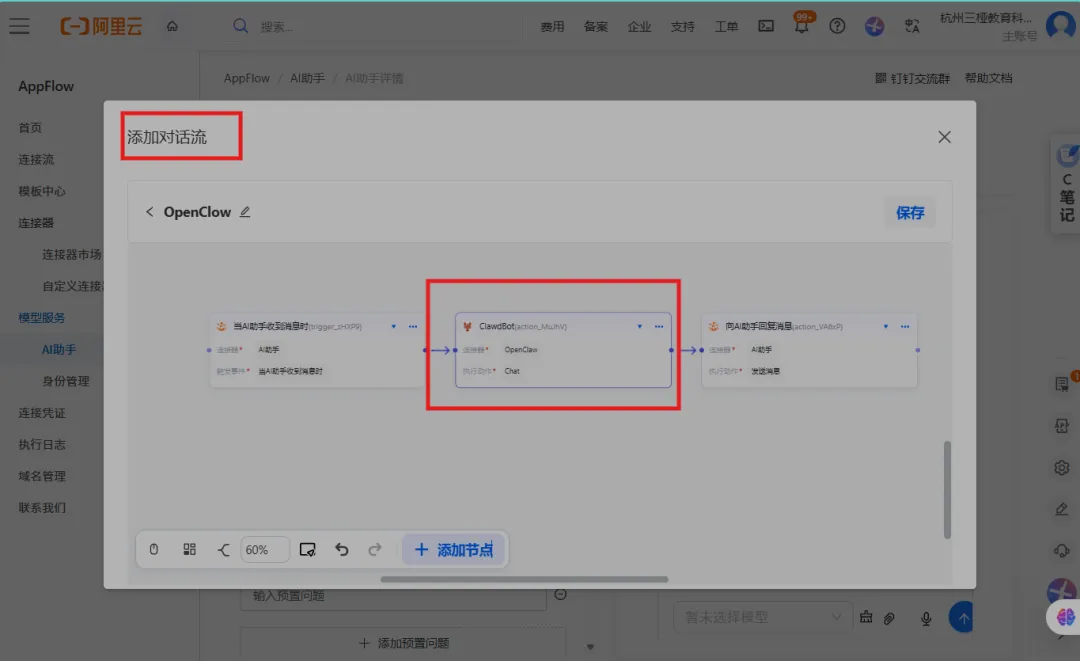This screenshot has width=1080, height=661.
Task: Open the ClawdBot node's ellipsis menu
Action: [x=659, y=326]
